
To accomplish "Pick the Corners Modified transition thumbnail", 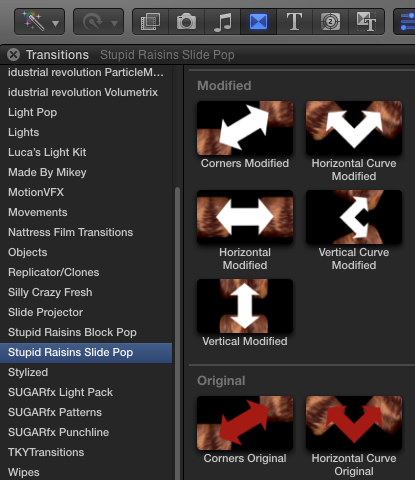I will [245, 128].
